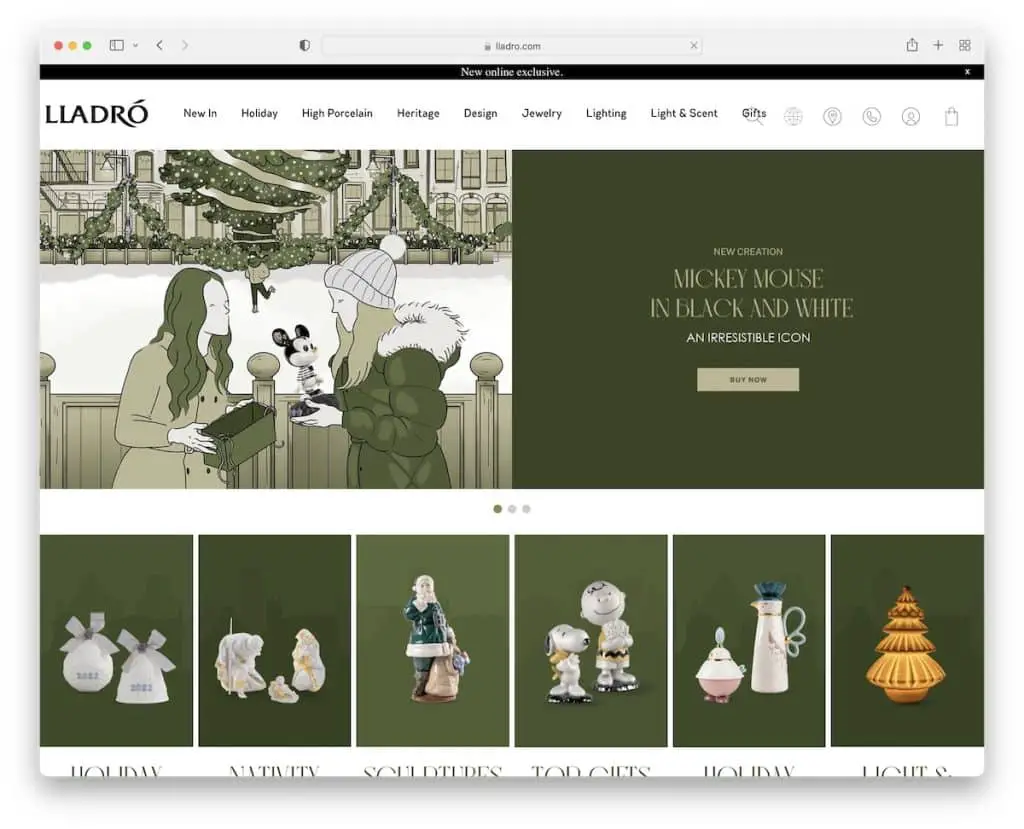The height and width of the screenshot is (829, 1024).
Task: Go forward with Safari forward arrow
Action: pyautogui.click(x=185, y=45)
